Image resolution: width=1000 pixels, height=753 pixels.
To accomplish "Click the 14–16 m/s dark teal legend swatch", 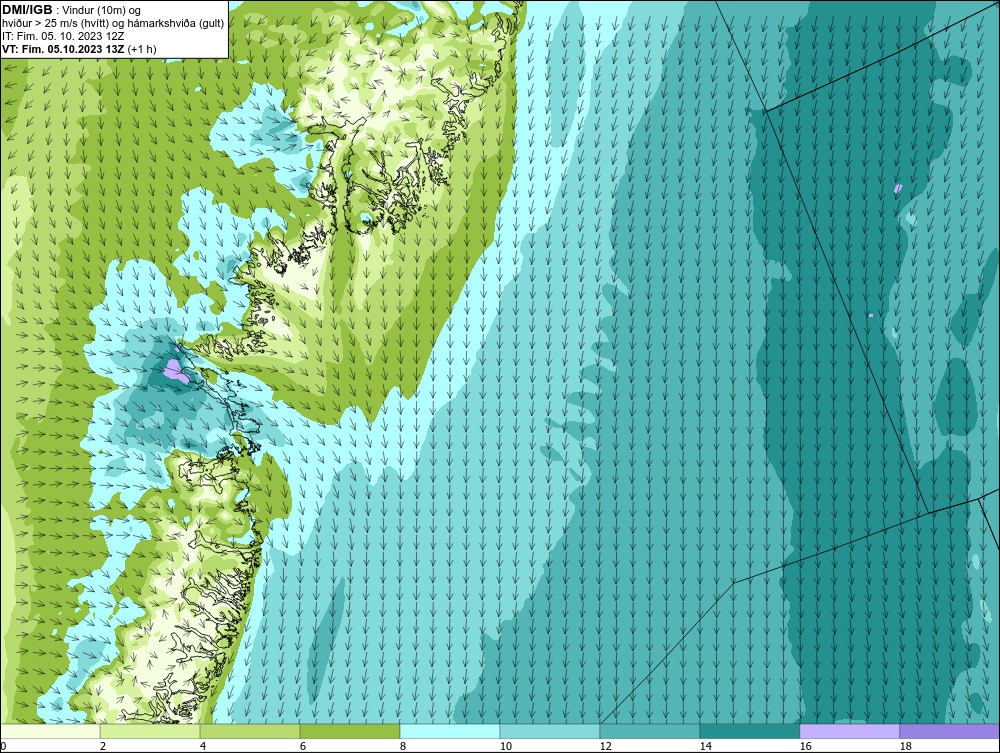I will click(x=749, y=731).
